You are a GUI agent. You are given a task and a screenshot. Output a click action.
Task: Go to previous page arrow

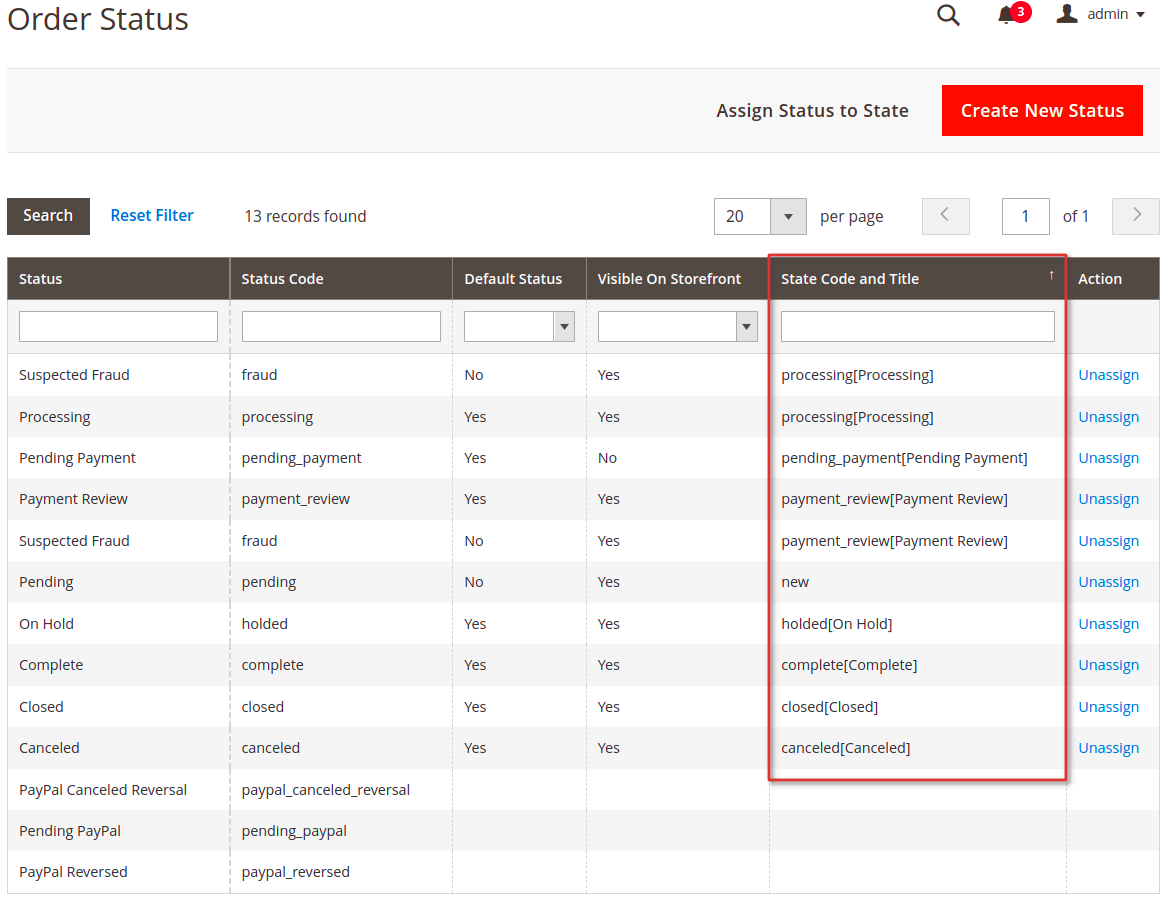pos(945,216)
